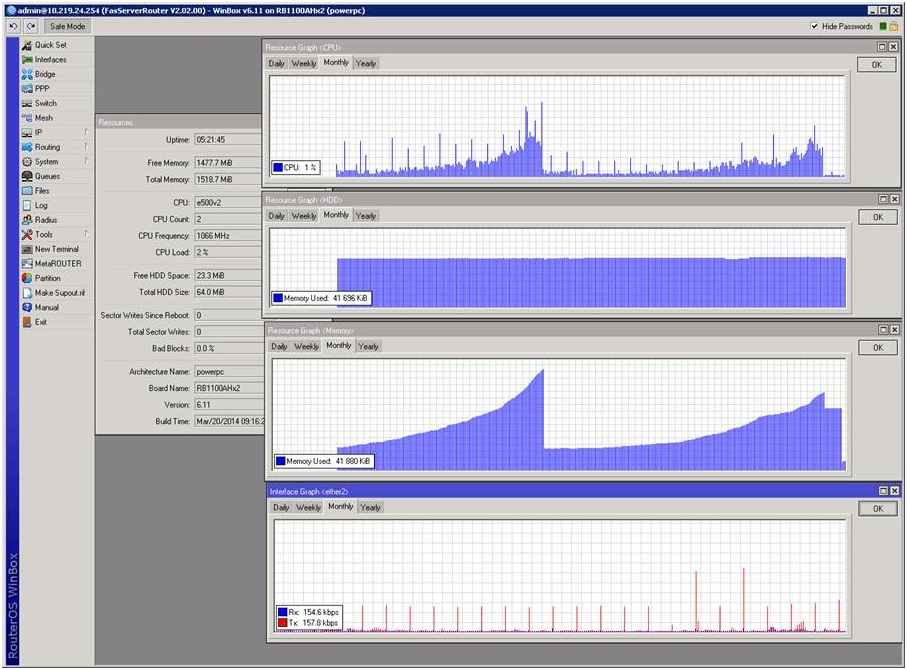Open the Quick Set icon in sidebar
Image resolution: width=907 pixels, height=670 pixels.
point(27,45)
